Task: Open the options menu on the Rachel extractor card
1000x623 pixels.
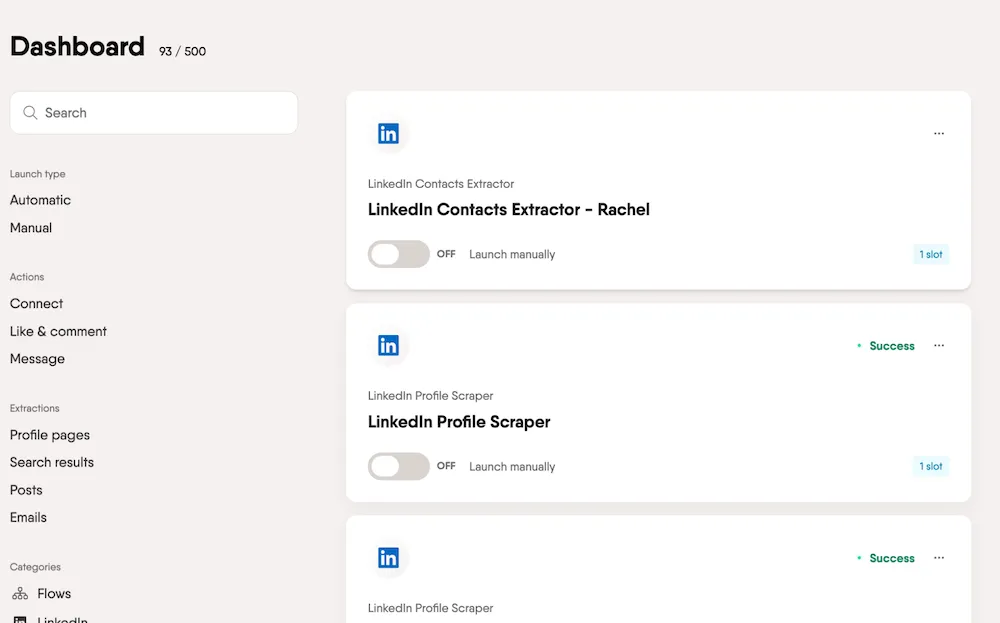Action: [x=939, y=133]
